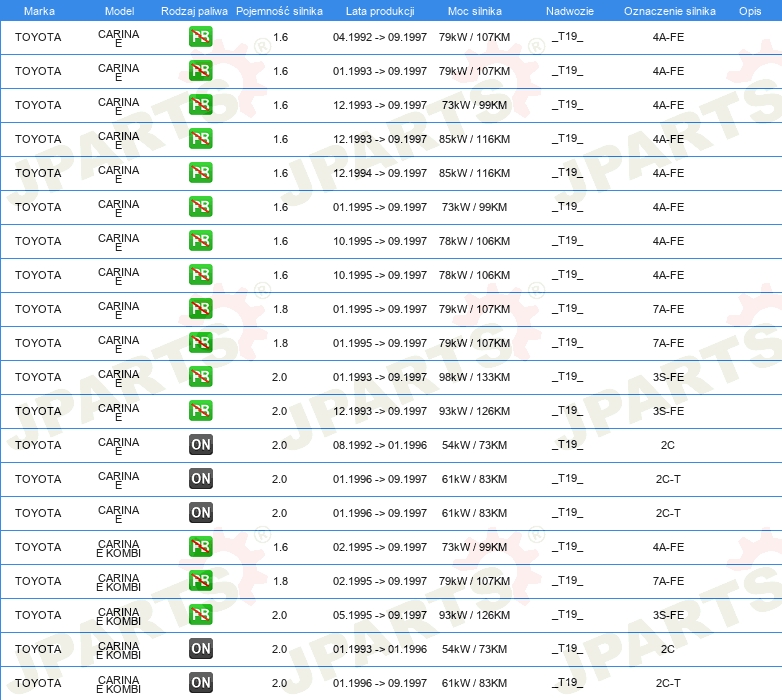782x700 pixels.
Task: Click _T19_ body code in Kombi 05.1995 row
Action: pos(568,615)
